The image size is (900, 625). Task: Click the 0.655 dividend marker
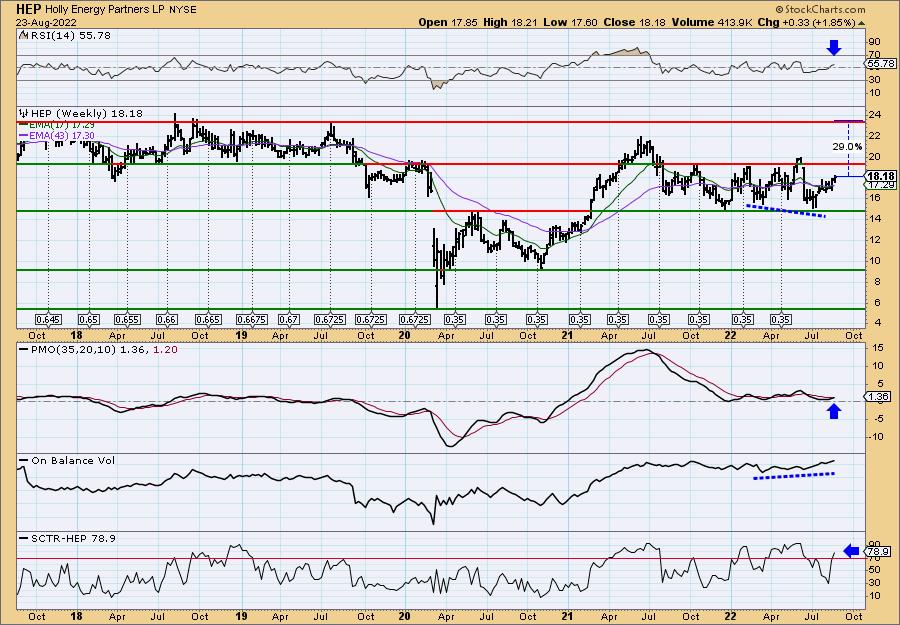click(126, 319)
